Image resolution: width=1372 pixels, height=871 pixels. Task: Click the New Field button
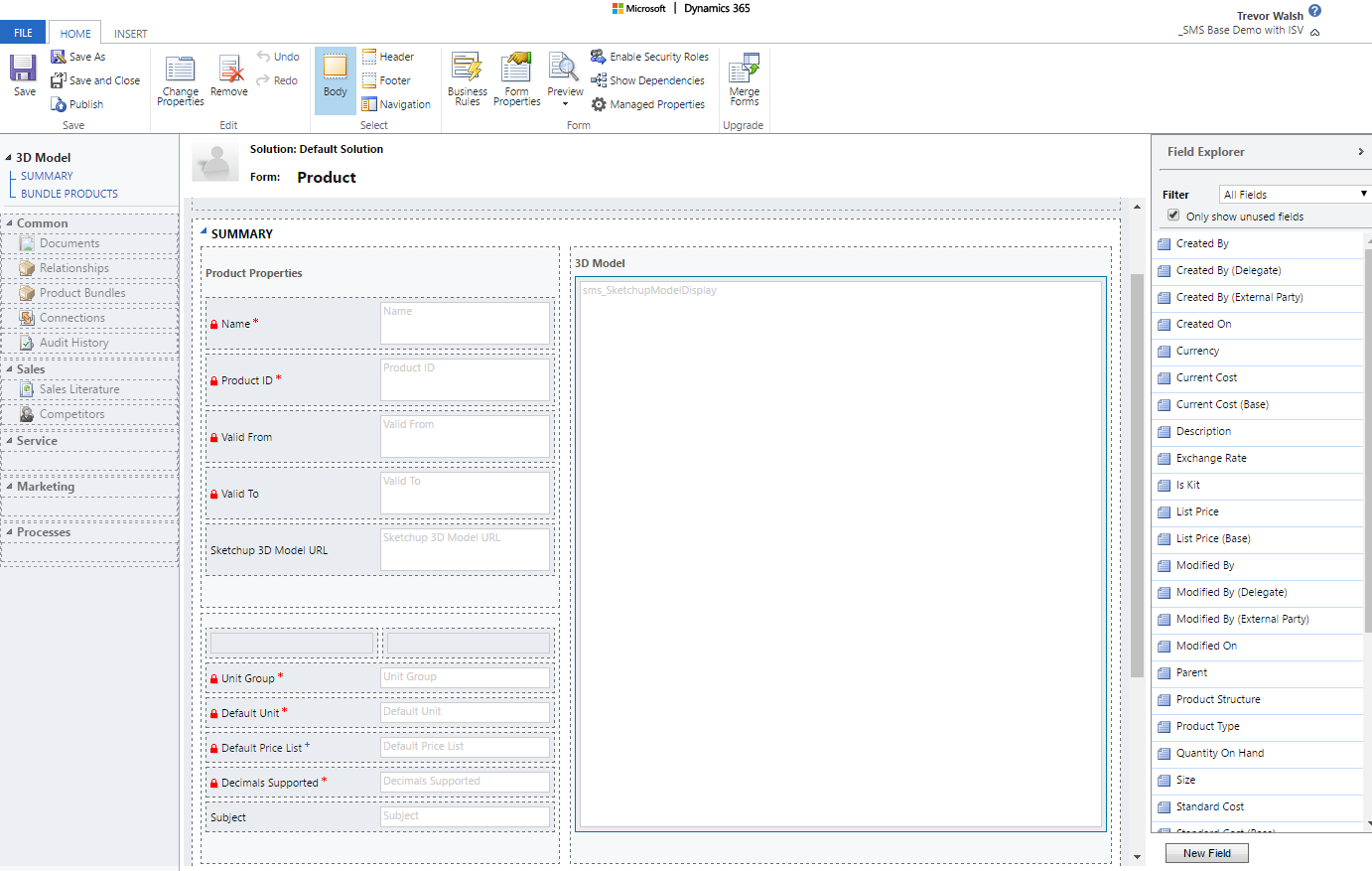[1207, 853]
